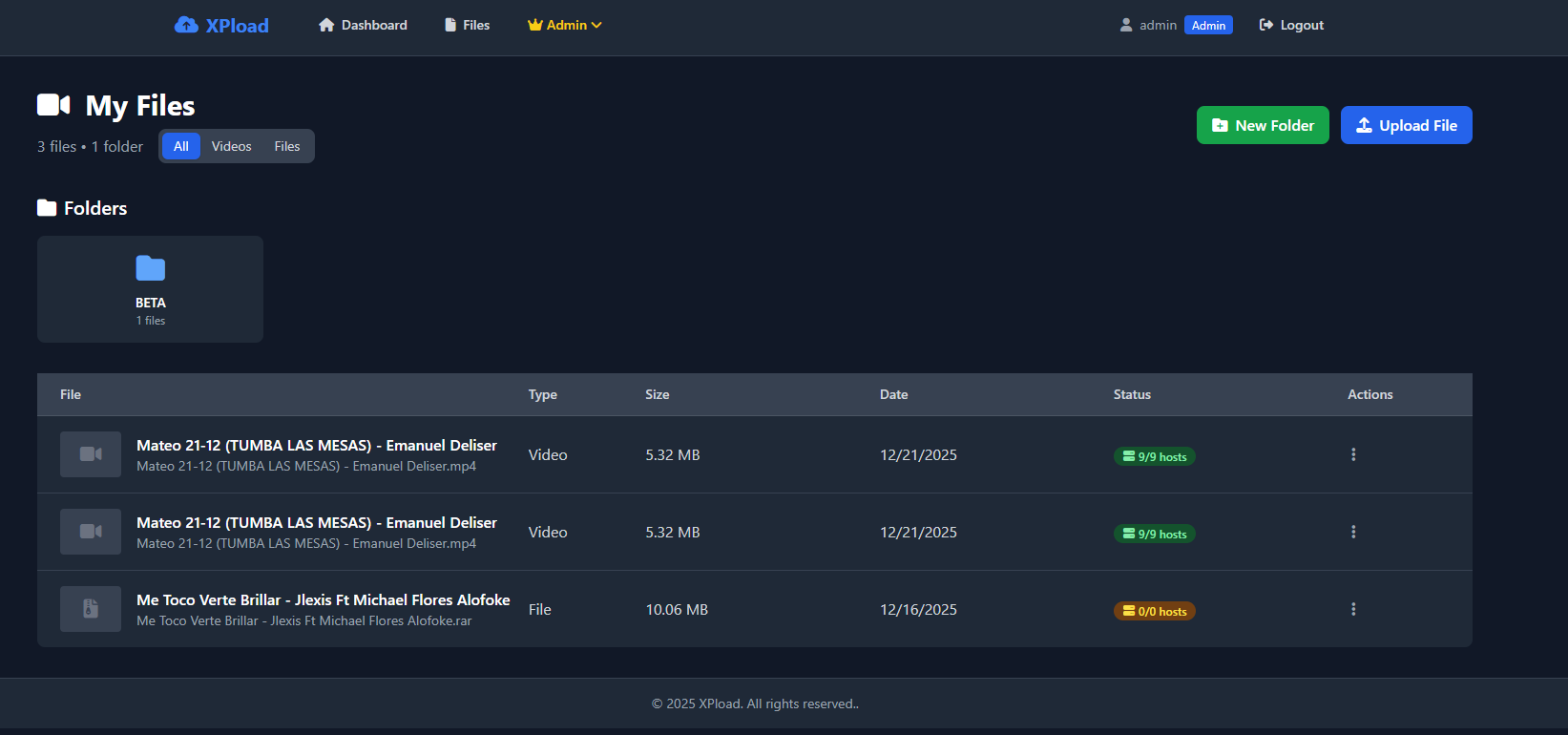Open actions menu for second Mateo video
The height and width of the screenshot is (735, 1568).
(x=1353, y=532)
